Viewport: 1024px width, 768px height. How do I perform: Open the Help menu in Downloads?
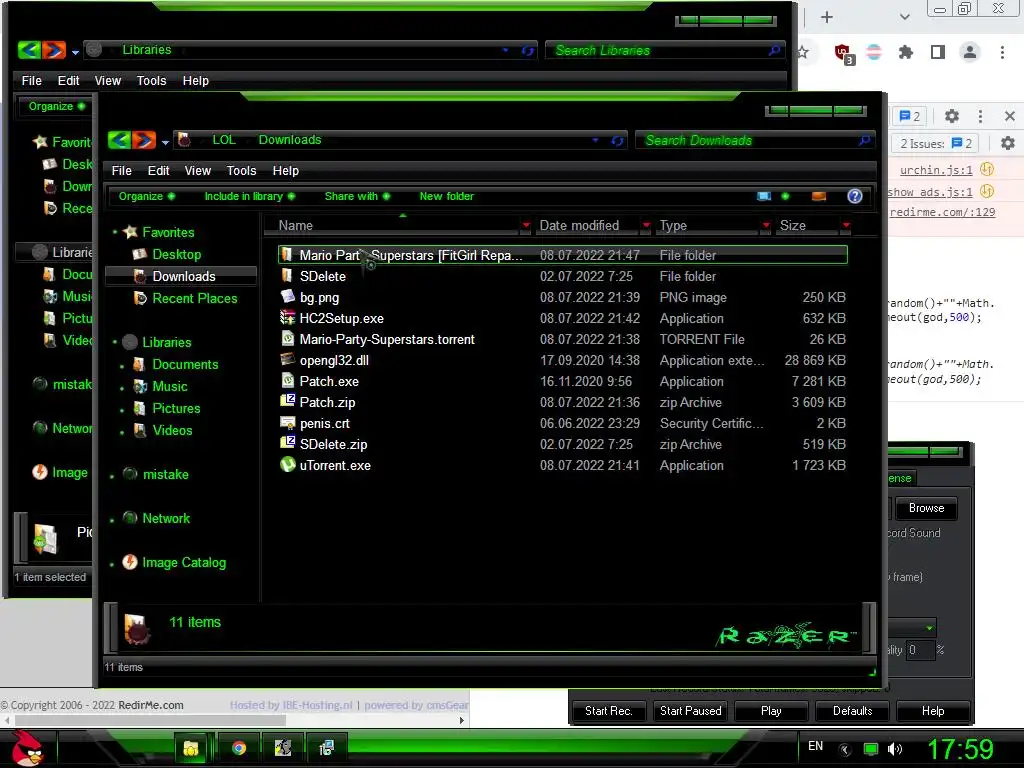(x=285, y=170)
